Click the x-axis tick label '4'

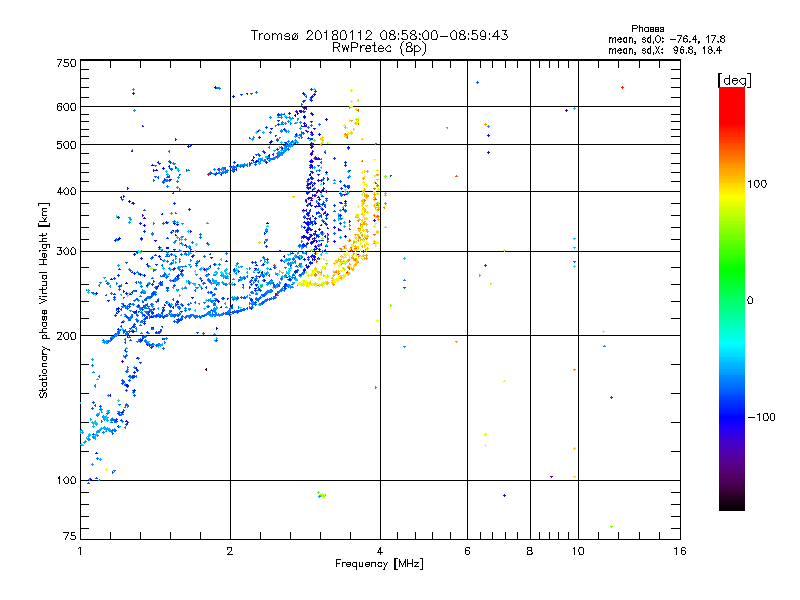click(380, 551)
